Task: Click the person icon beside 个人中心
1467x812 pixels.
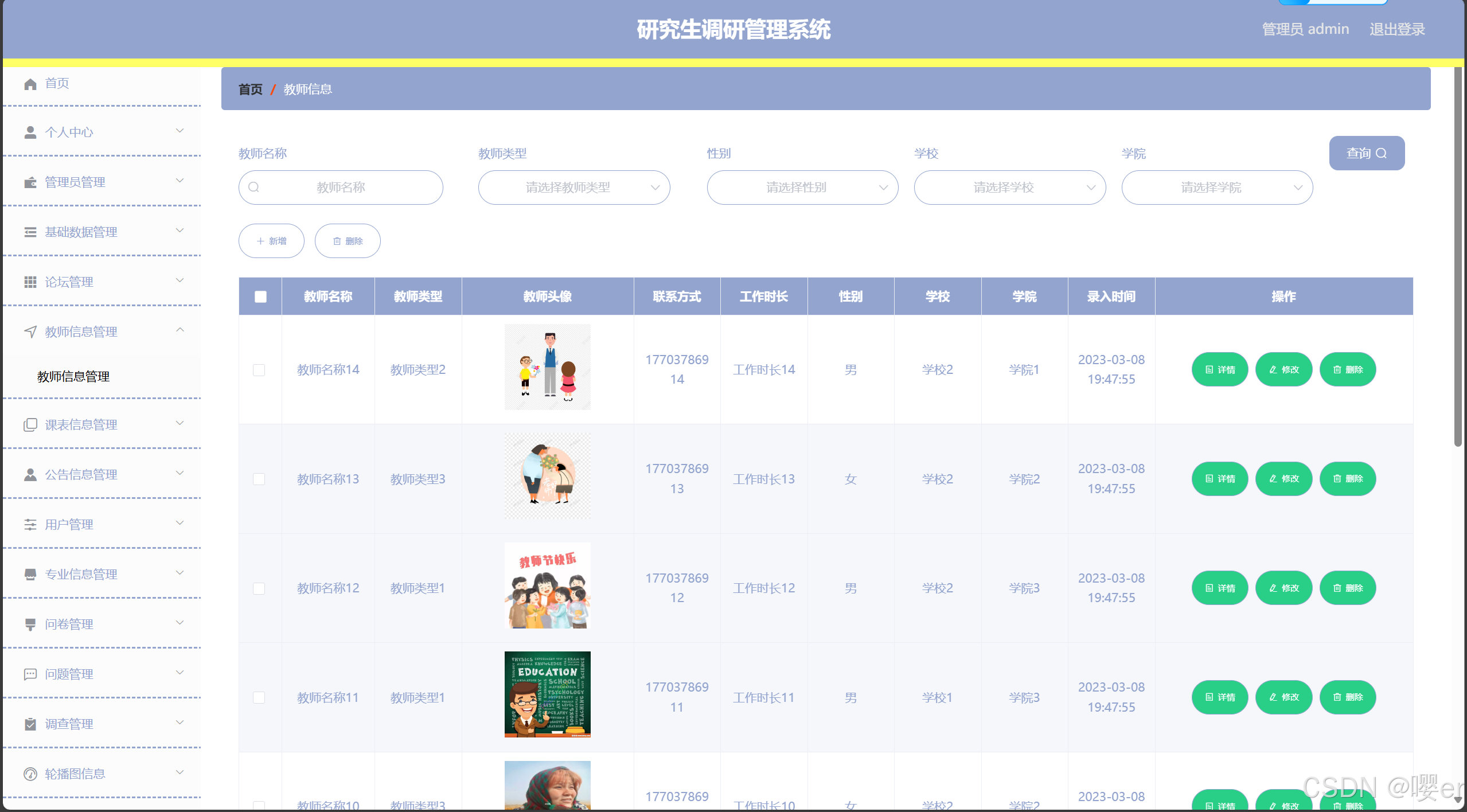Action: [x=30, y=132]
